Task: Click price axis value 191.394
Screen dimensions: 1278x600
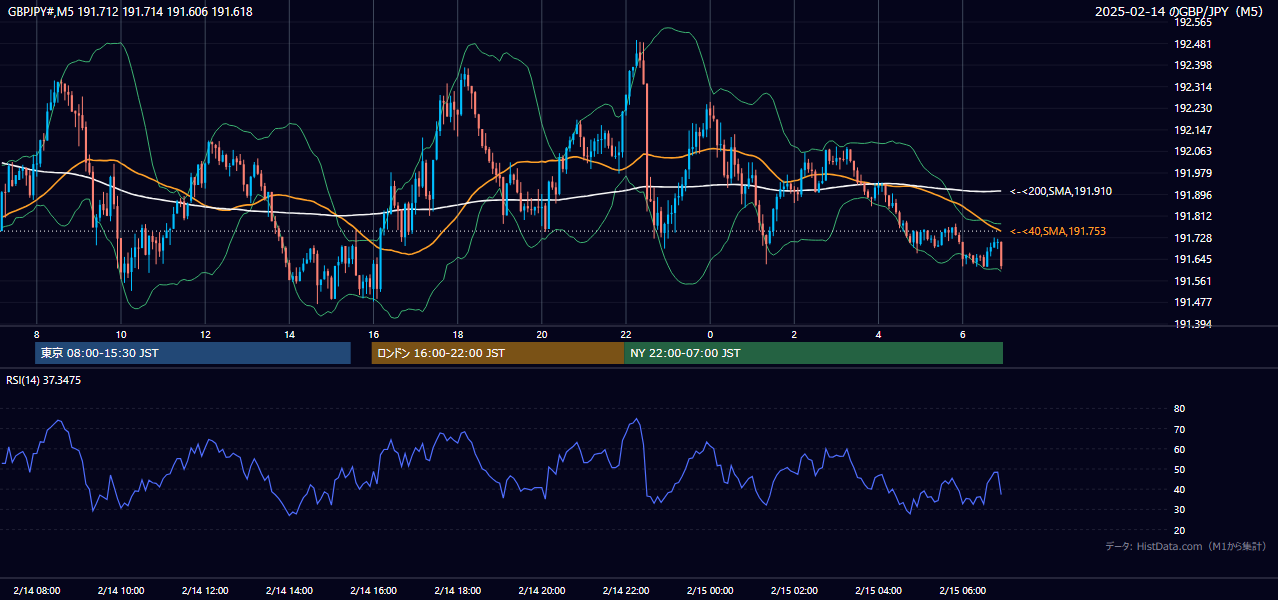Action: [1193, 324]
